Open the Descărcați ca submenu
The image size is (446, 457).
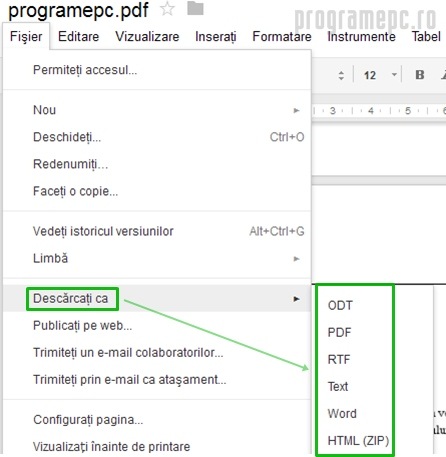(157, 298)
